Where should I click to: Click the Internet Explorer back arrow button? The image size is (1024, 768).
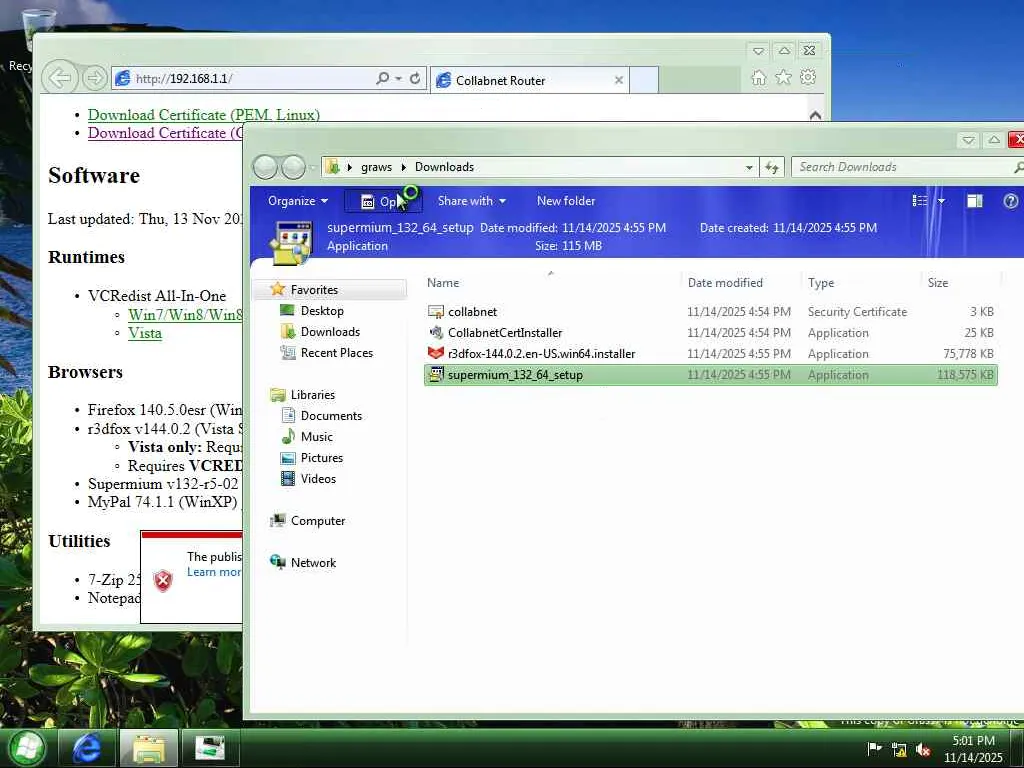[60, 78]
